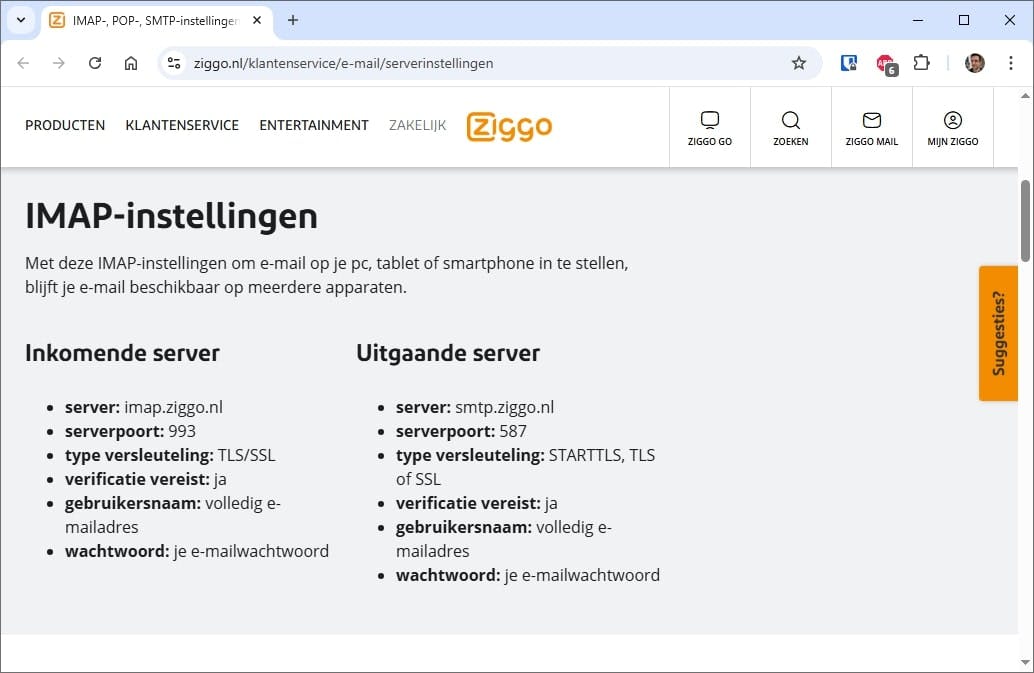Open the Adblock Plus extension icon
Screen dimensions: 1034x673
coord(886,62)
